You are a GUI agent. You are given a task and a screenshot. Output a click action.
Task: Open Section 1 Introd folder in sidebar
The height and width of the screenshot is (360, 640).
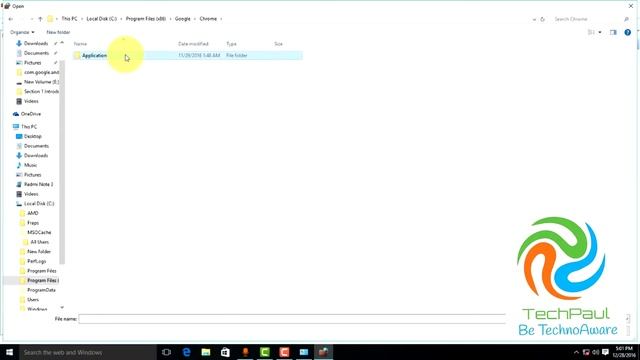point(41,91)
